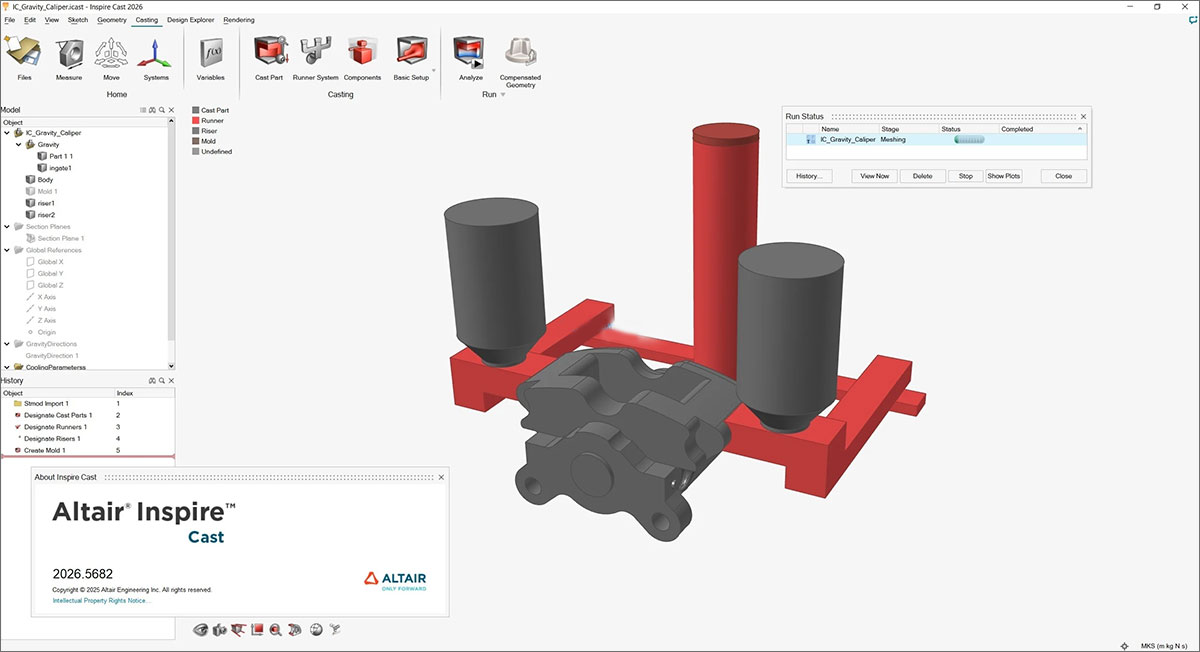Image resolution: width=1200 pixels, height=652 pixels.
Task: Toggle the Mold legend square
Action: point(196,141)
